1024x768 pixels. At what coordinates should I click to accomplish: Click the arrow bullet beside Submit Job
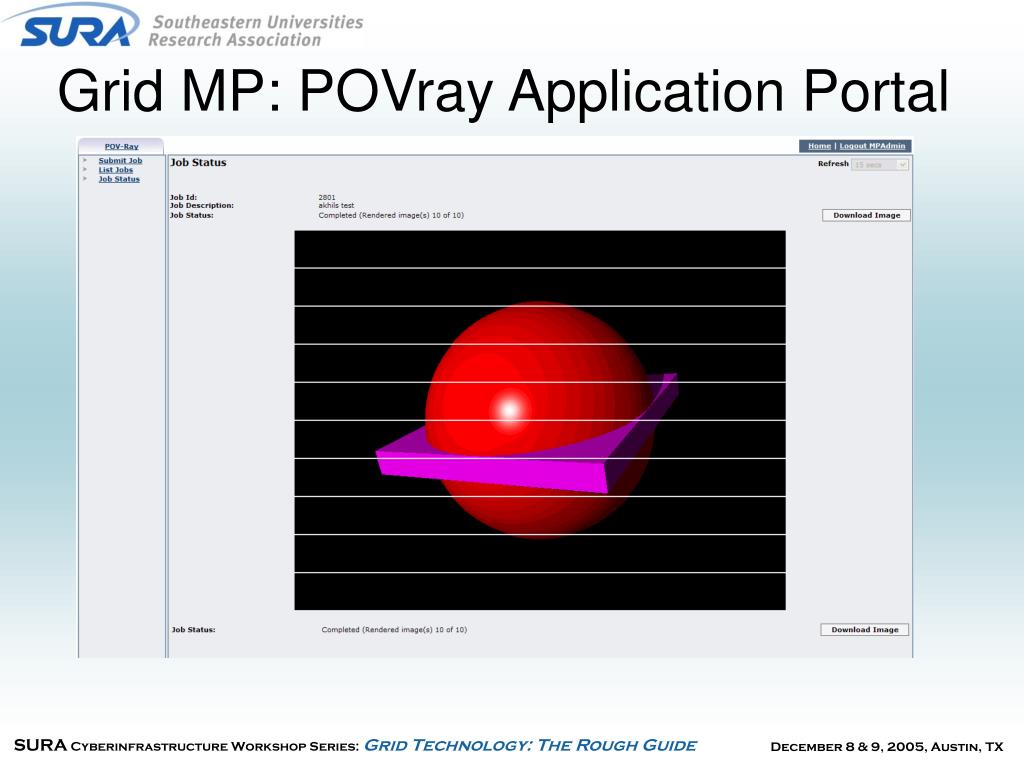click(85, 161)
